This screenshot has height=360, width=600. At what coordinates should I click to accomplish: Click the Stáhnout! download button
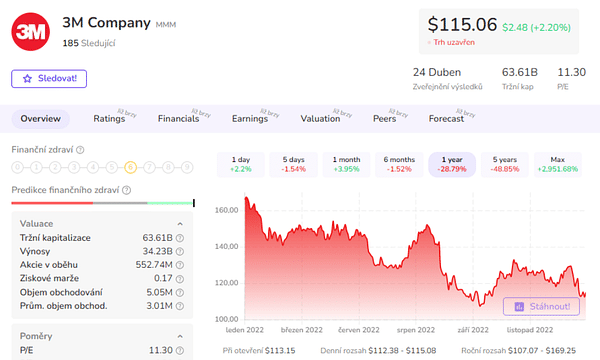(x=541, y=306)
